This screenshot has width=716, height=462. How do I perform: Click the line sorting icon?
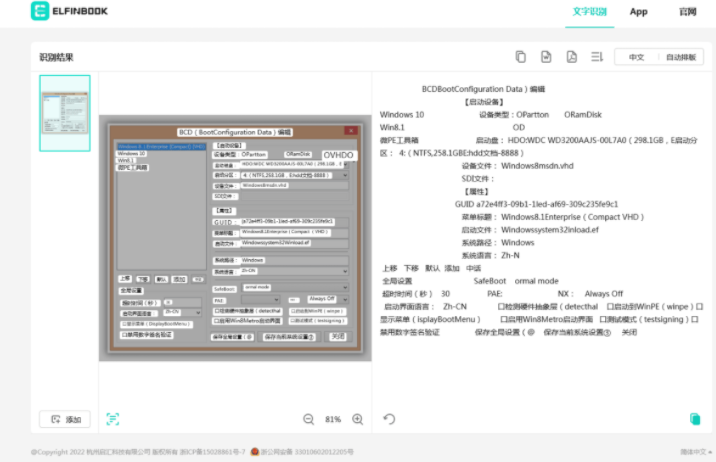tap(597, 57)
